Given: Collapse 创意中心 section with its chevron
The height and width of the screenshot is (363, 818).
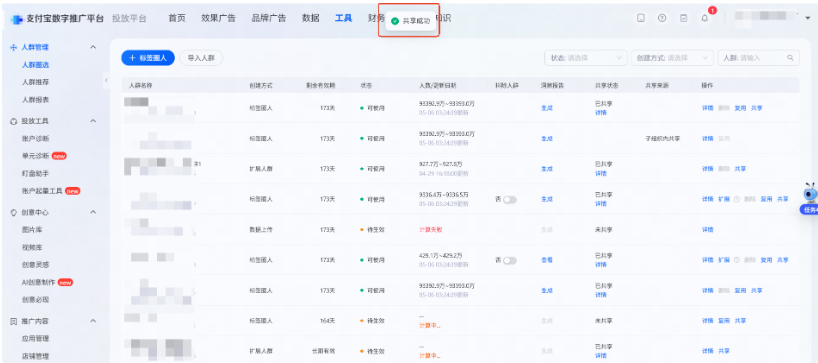Looking at the screenshot, I should 93,212.
